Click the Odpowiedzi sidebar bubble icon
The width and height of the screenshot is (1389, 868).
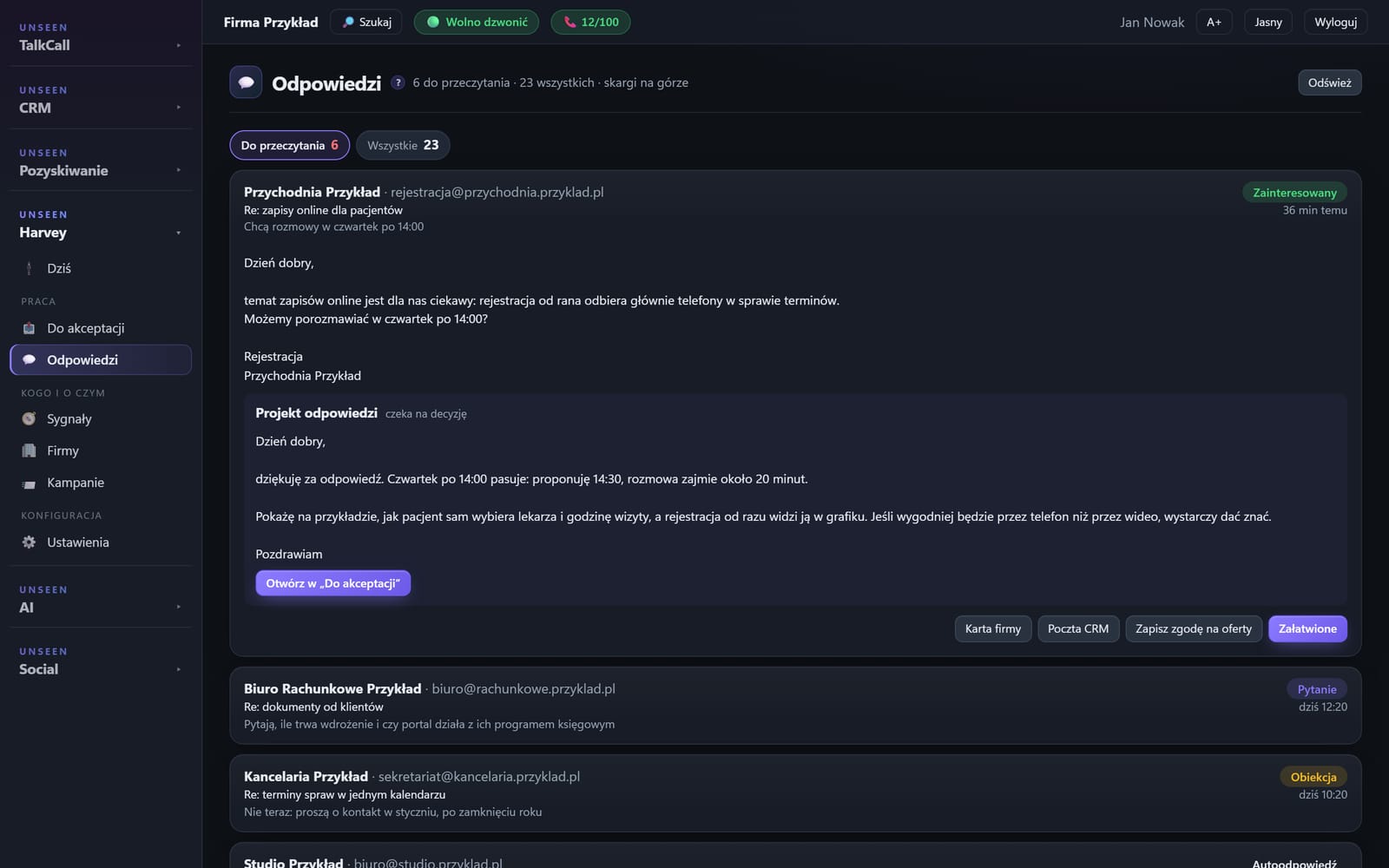click(29, 359)
